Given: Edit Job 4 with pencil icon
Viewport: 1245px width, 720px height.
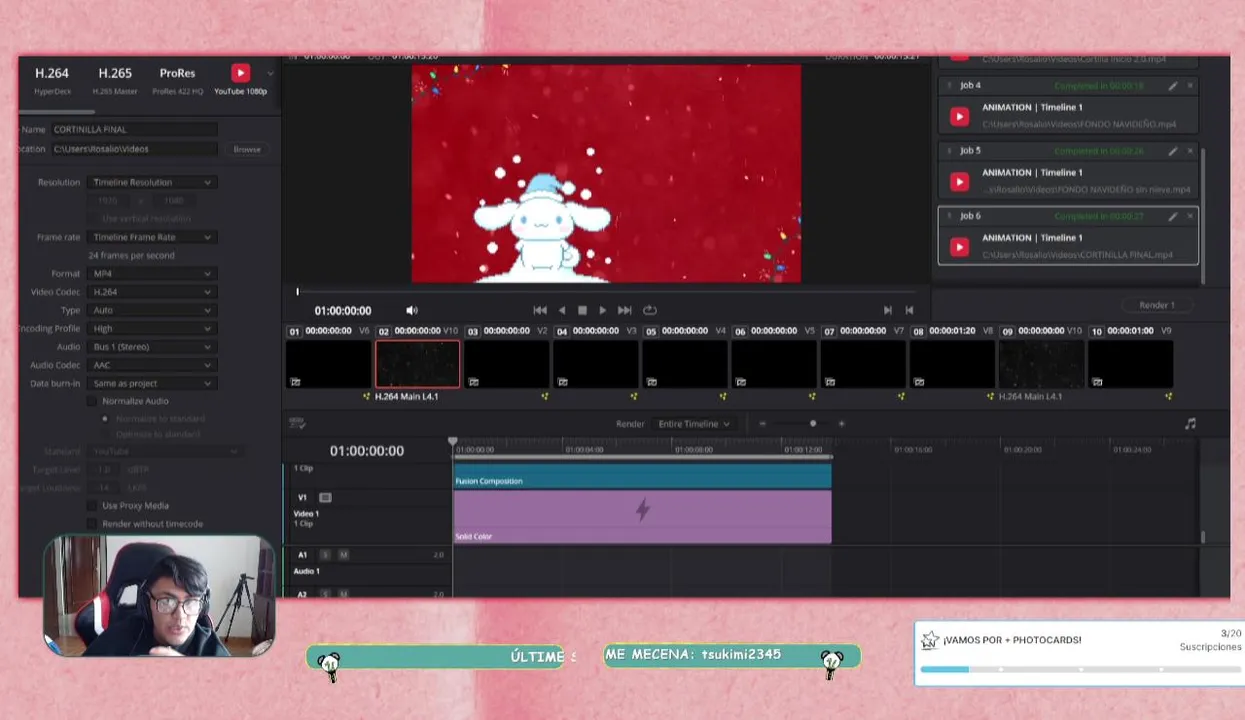Looking at the screenshot, I should point(1173,86).
